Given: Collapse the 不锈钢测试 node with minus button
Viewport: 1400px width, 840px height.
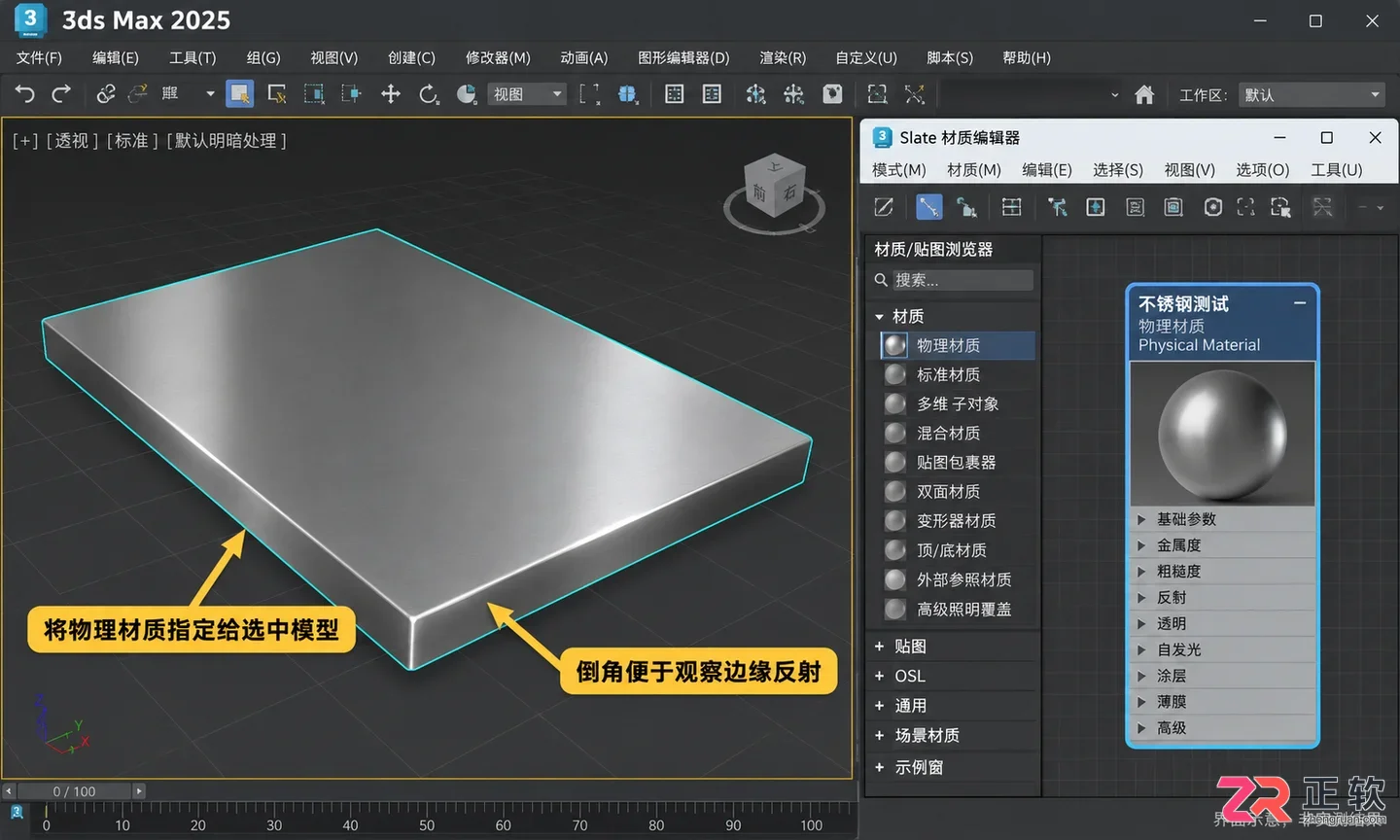Looking at the screenshot, I should [x=1300, y=303].
